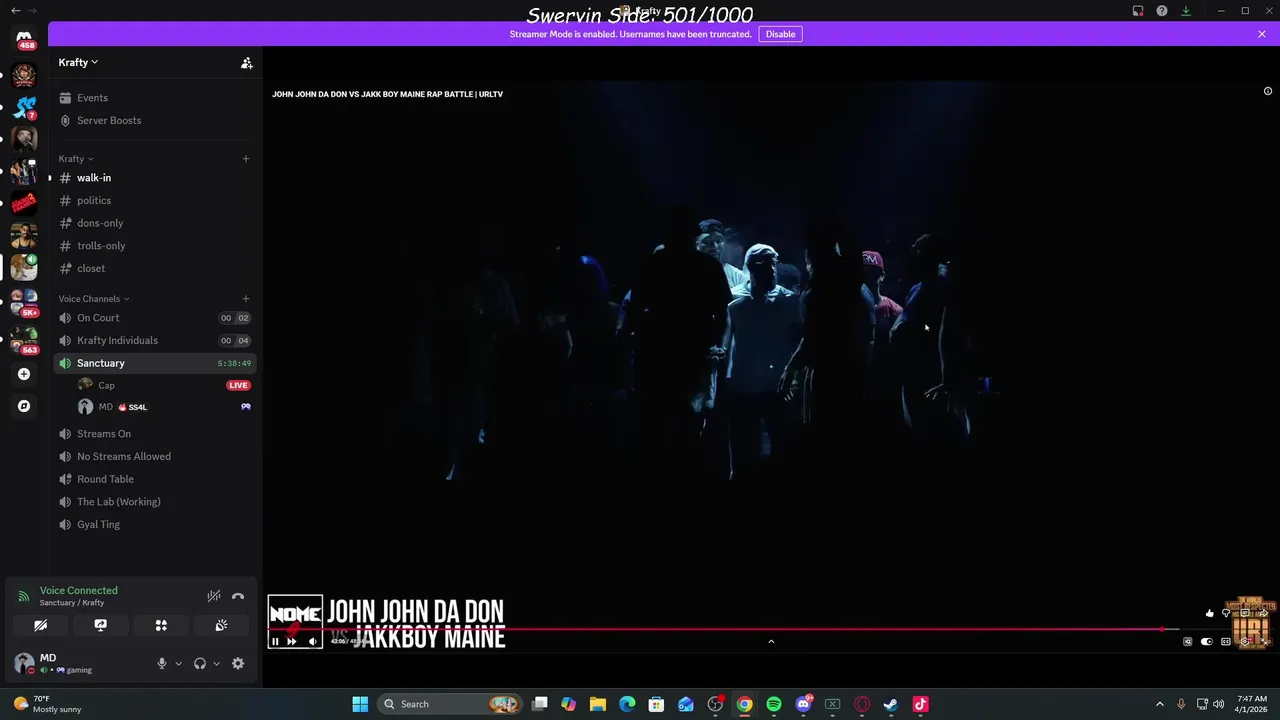
Task: Click user Cap in Sanctuary
Action: (x=106, y=385)
